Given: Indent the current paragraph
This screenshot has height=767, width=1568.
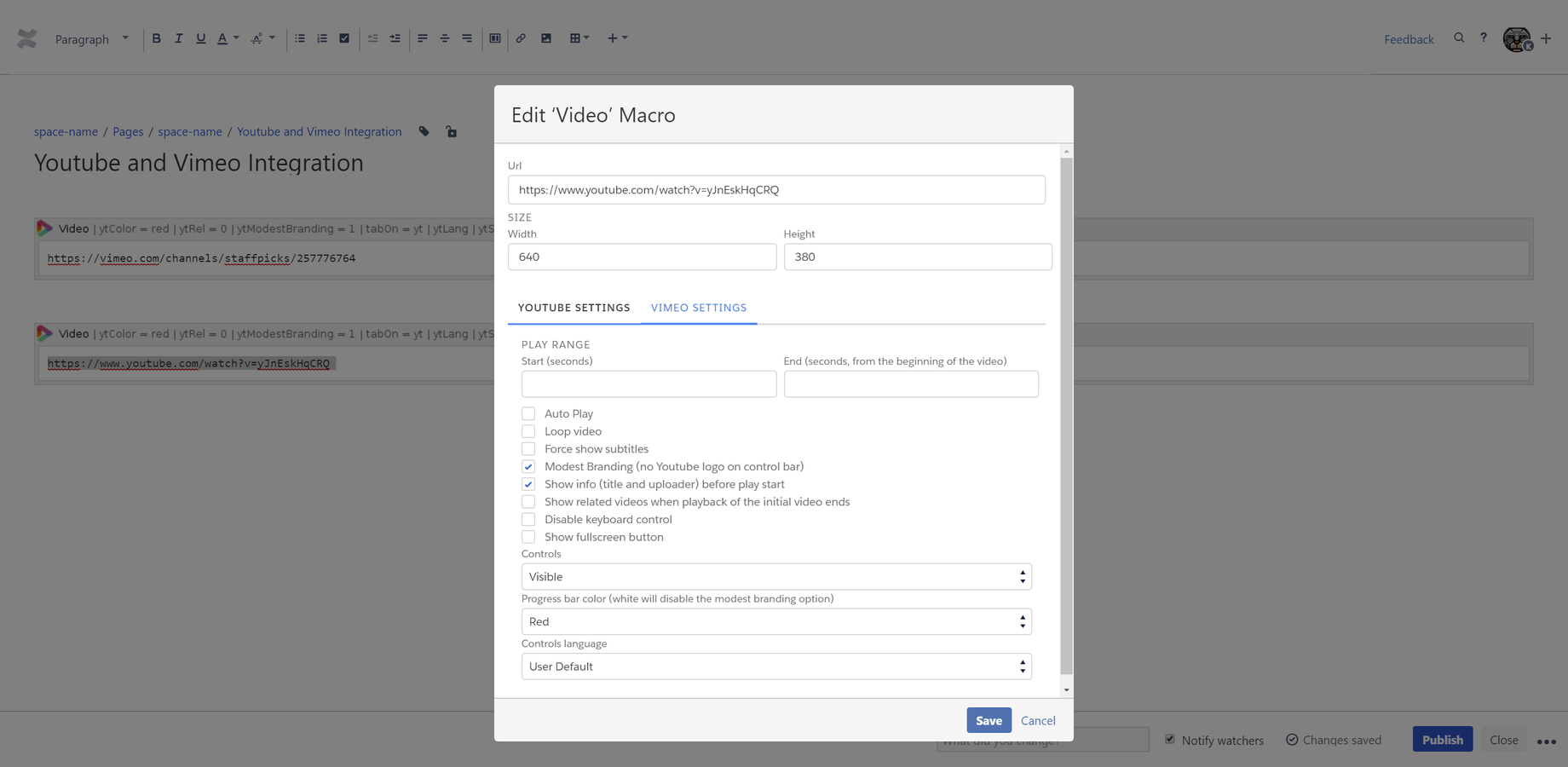Looking at the screenshot, I should 395,38.
